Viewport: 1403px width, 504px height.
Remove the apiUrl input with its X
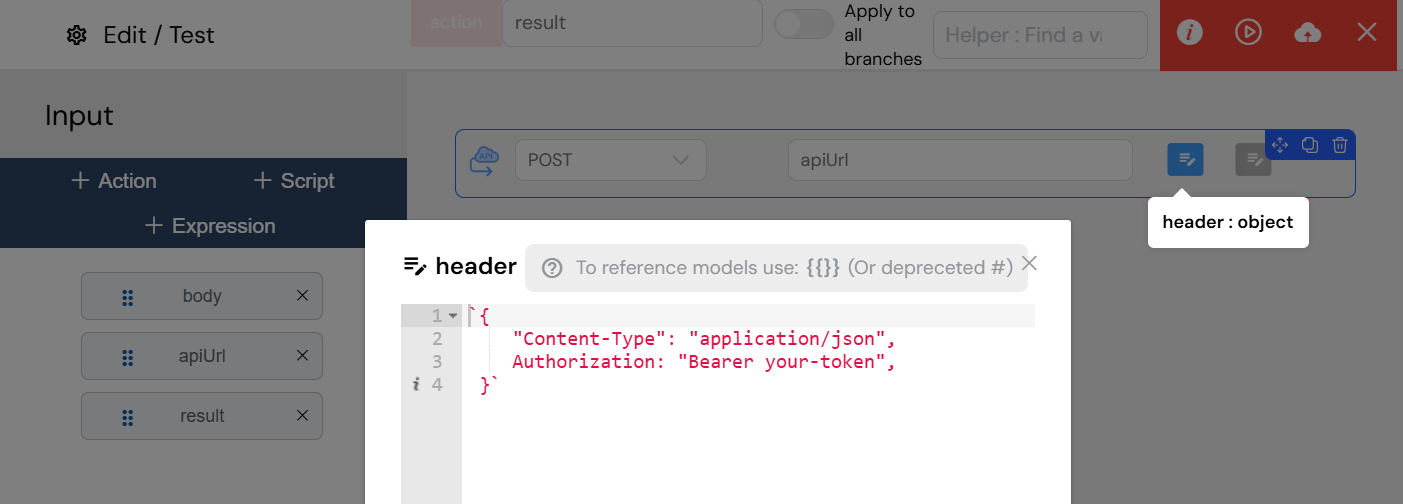[x=302, y=356]
